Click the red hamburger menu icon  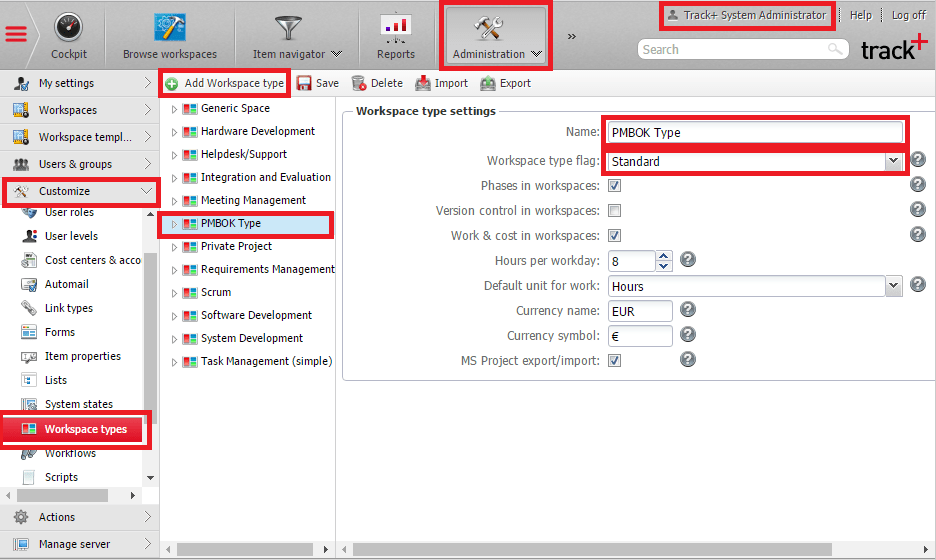click(16, 34)
